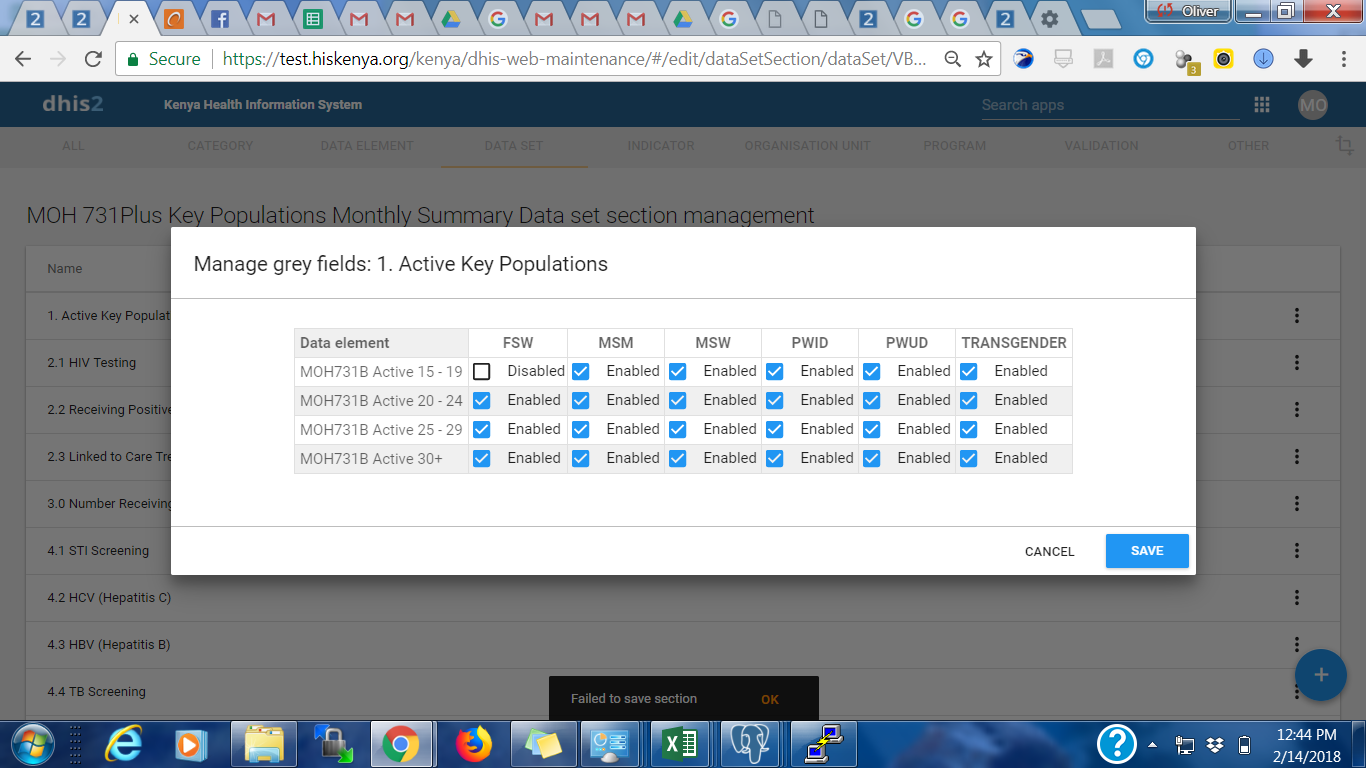Show hidden system tray icons
The height and width of the screenshot is (768, 1366).
click(1152, 745)
